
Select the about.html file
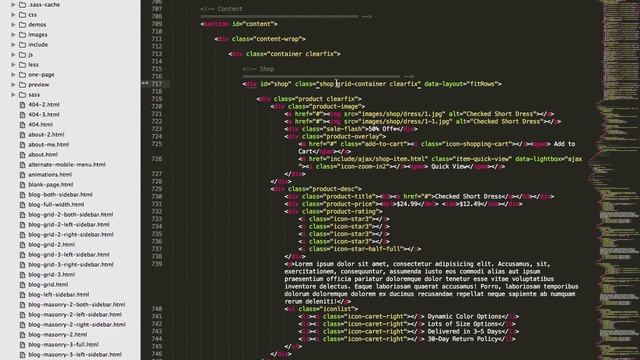click(43, 154)
